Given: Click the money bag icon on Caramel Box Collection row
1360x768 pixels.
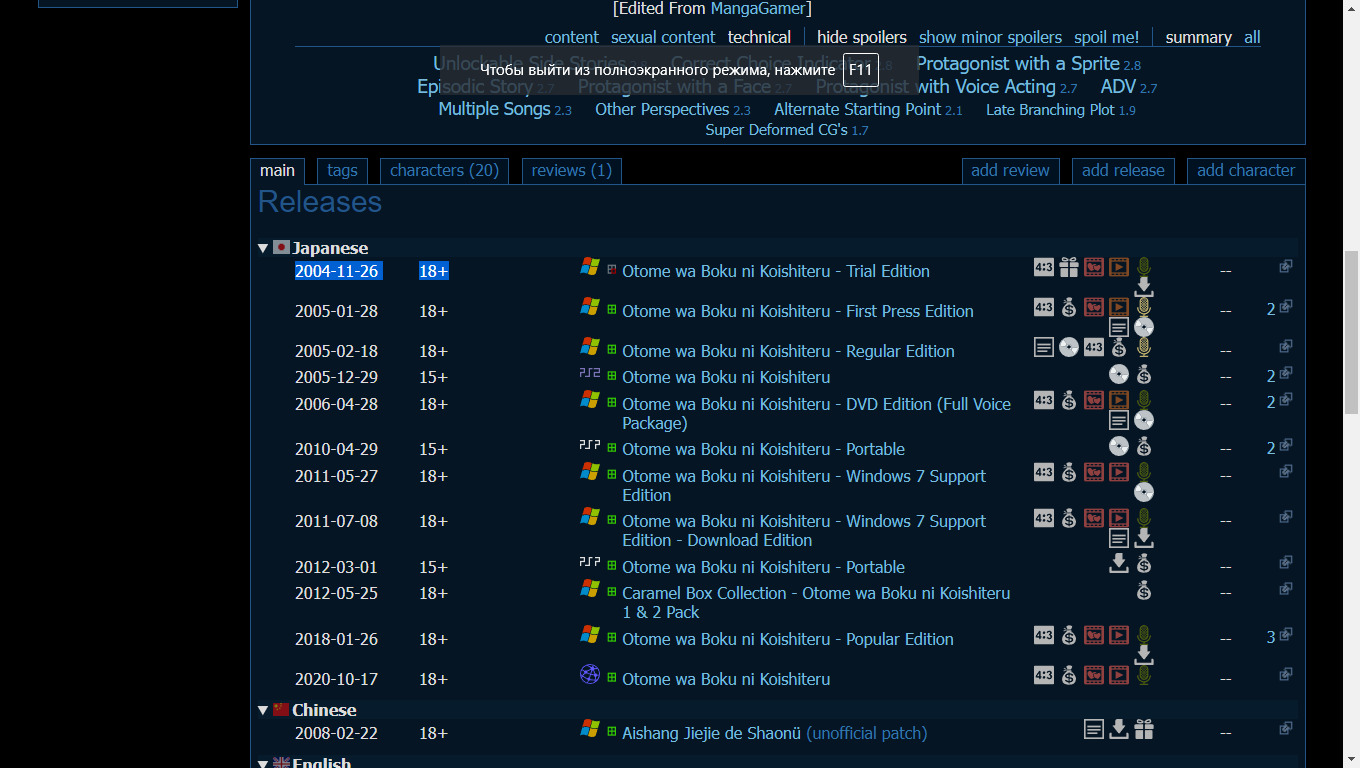Looking at the screenshot, I should (x=1144, y=591).
